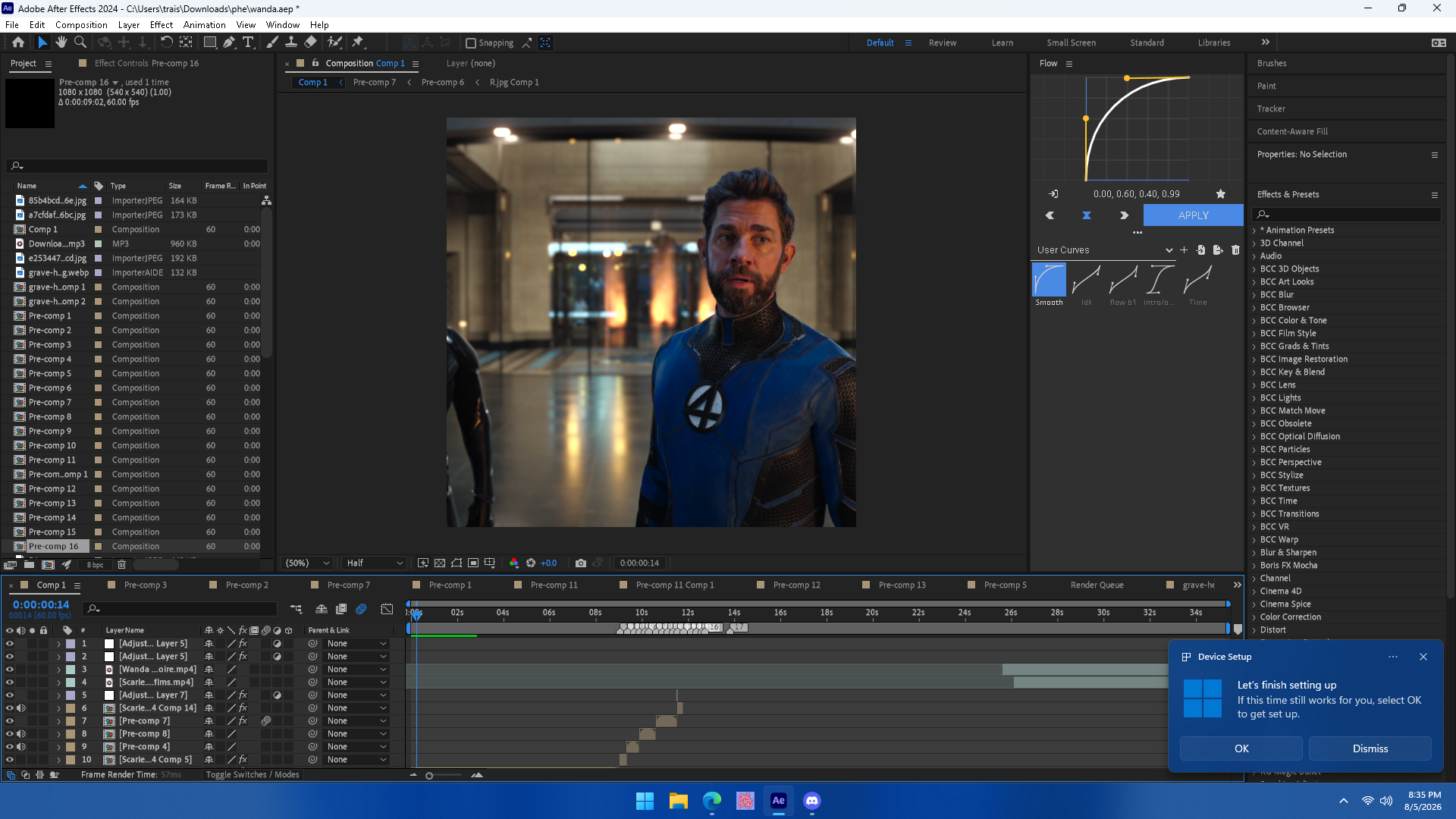Expand the BCC Blur effects category
The height and width of the screenshot is (819, 1456).
point(1254,295)
